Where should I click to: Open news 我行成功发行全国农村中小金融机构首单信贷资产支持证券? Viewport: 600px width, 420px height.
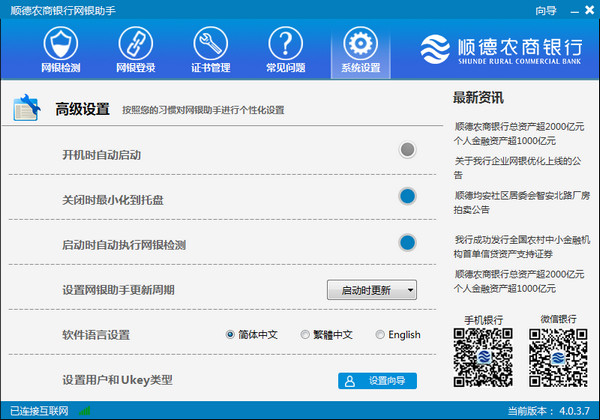pyautogui.click(x=522, y=247)
